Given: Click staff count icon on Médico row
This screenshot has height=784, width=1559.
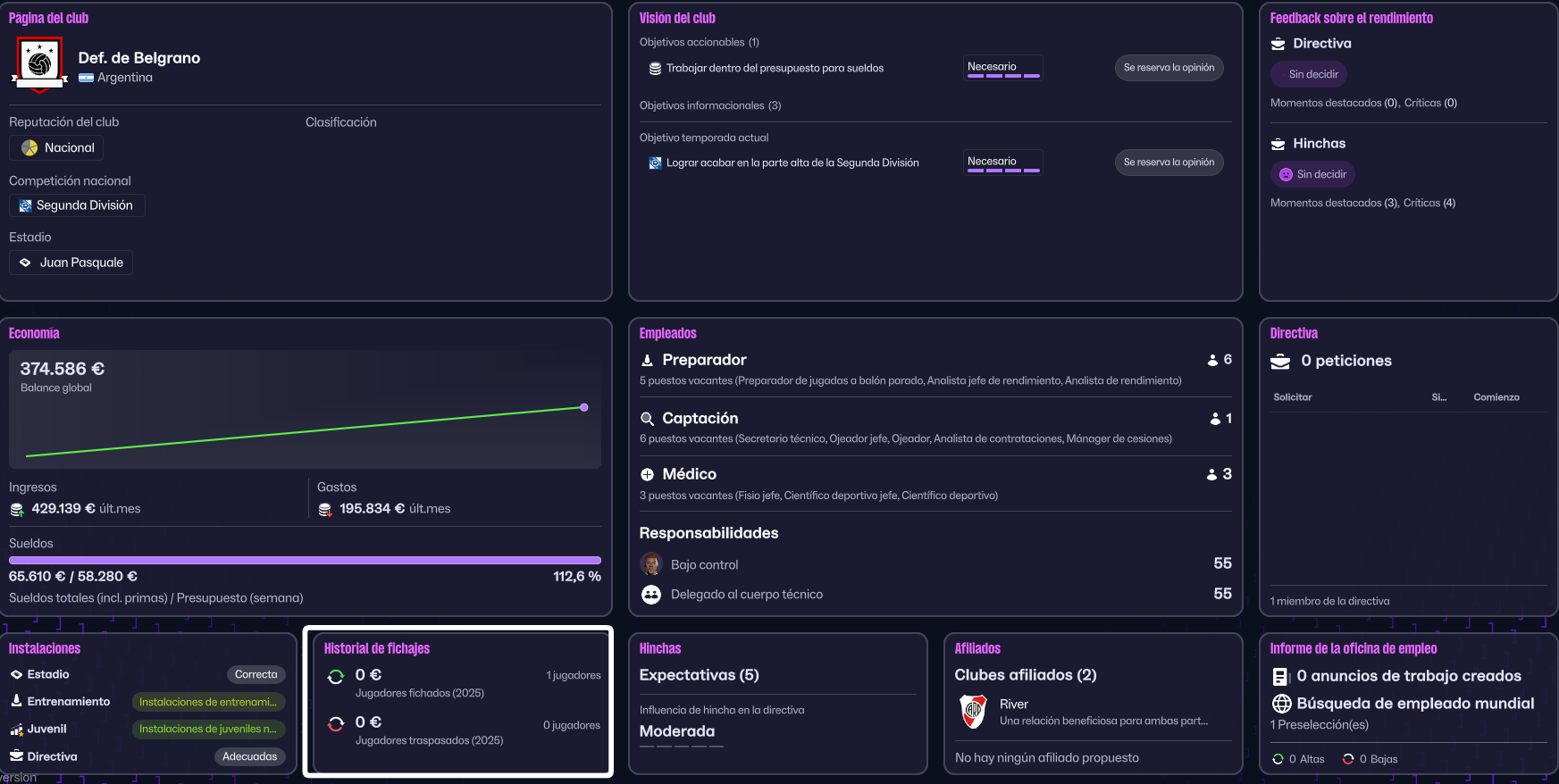Looking at the screenshot, I should click(x=1211, y=474).
